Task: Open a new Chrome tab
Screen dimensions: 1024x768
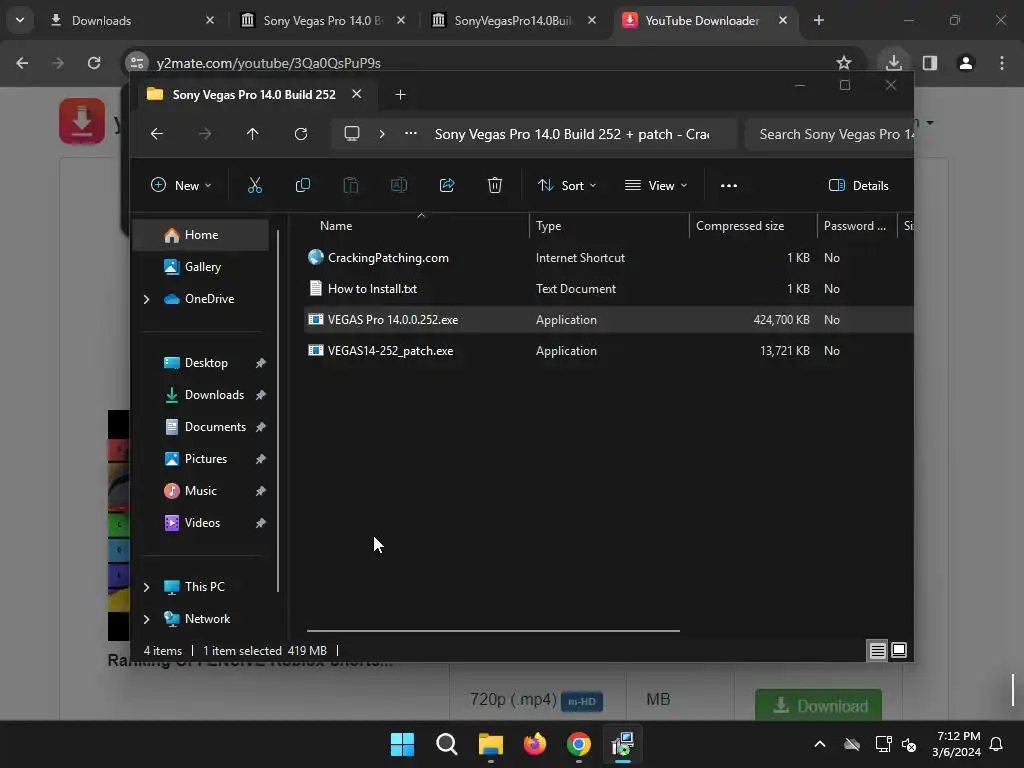Action: click(819, 20)
